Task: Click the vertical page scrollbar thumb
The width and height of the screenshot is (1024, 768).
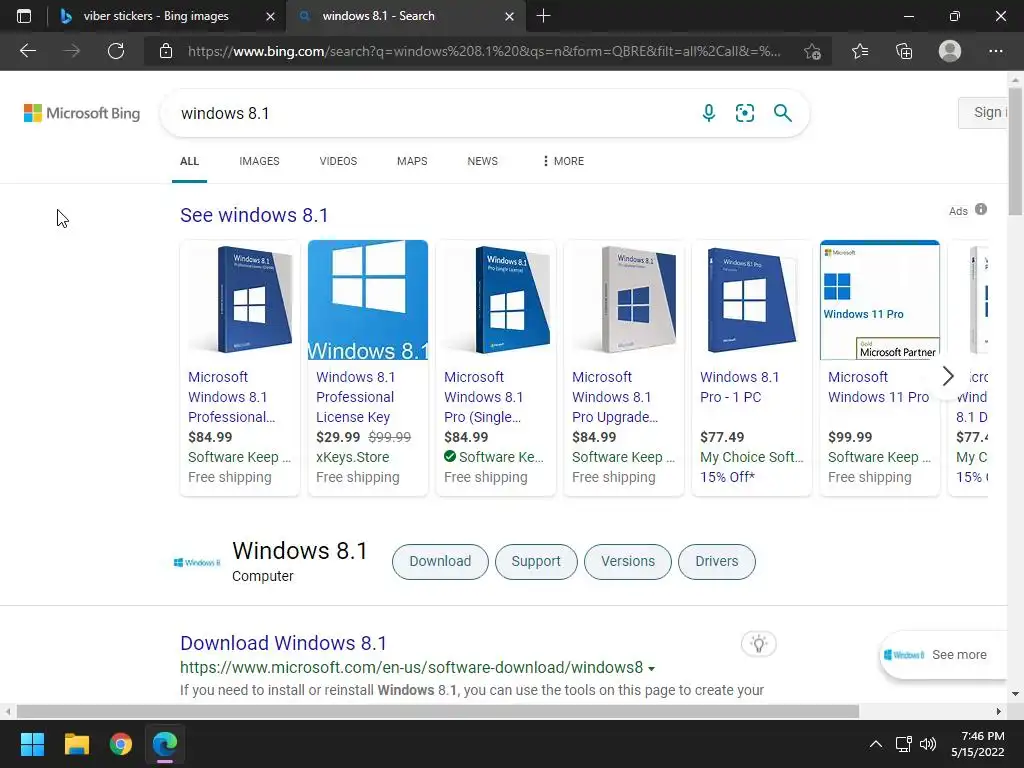Action: [1016, 150]
